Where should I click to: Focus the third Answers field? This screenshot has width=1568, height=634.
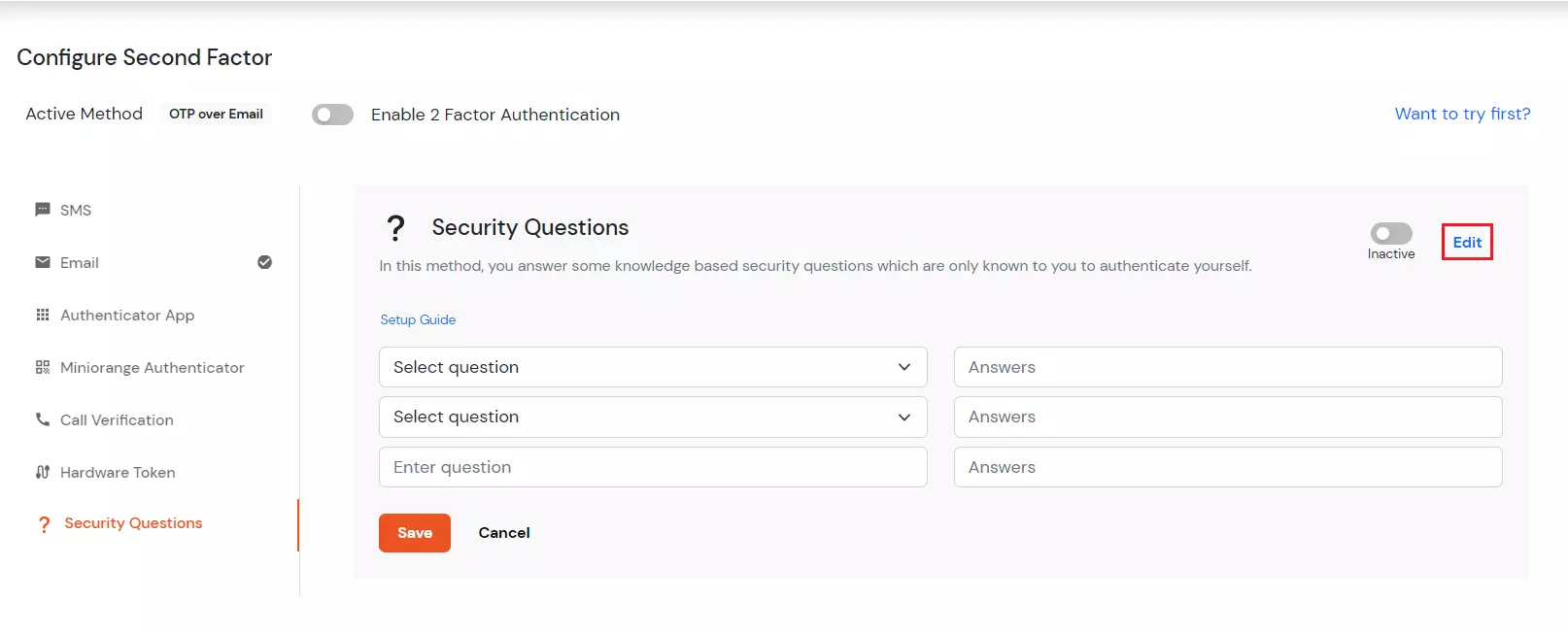coord(1228,467)
